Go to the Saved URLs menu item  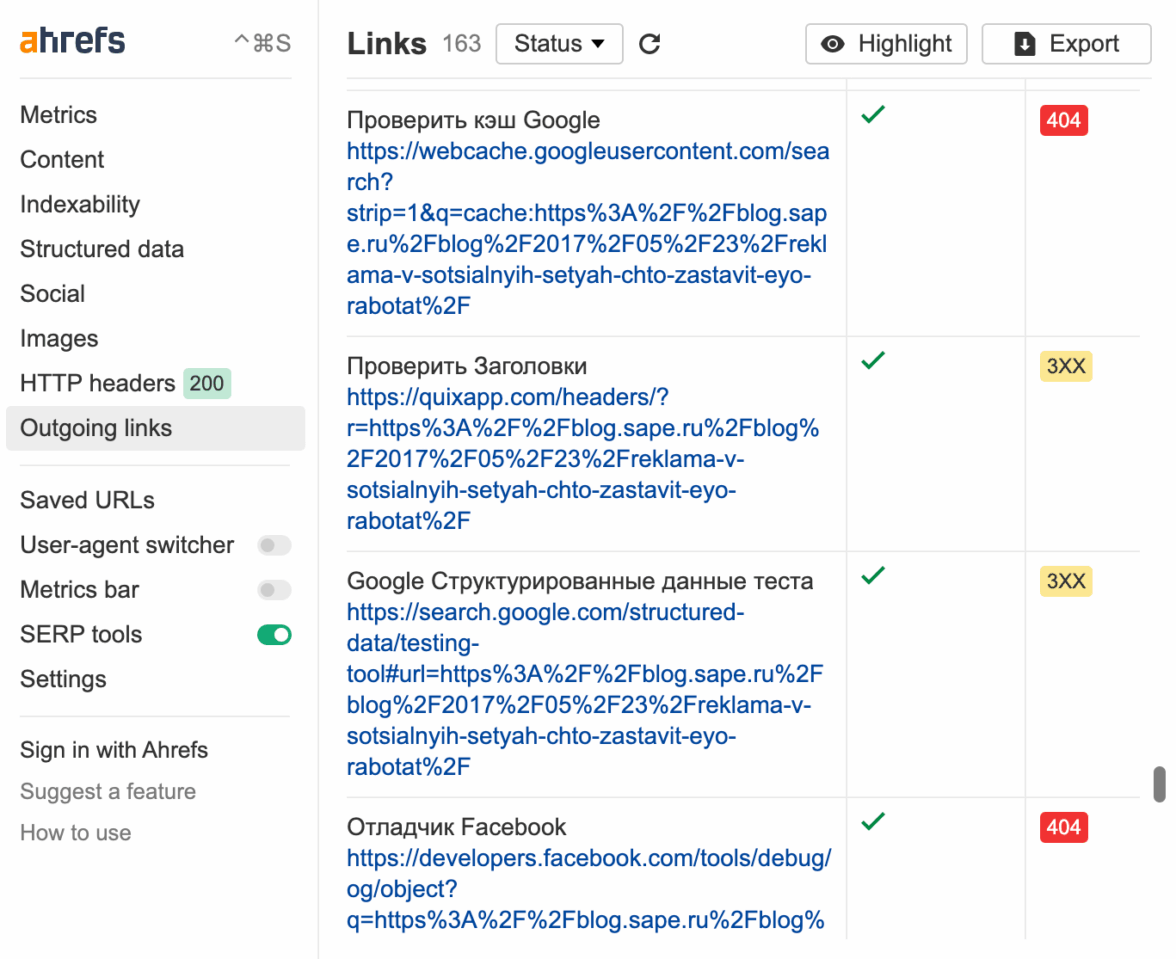(x=87, y=500)
